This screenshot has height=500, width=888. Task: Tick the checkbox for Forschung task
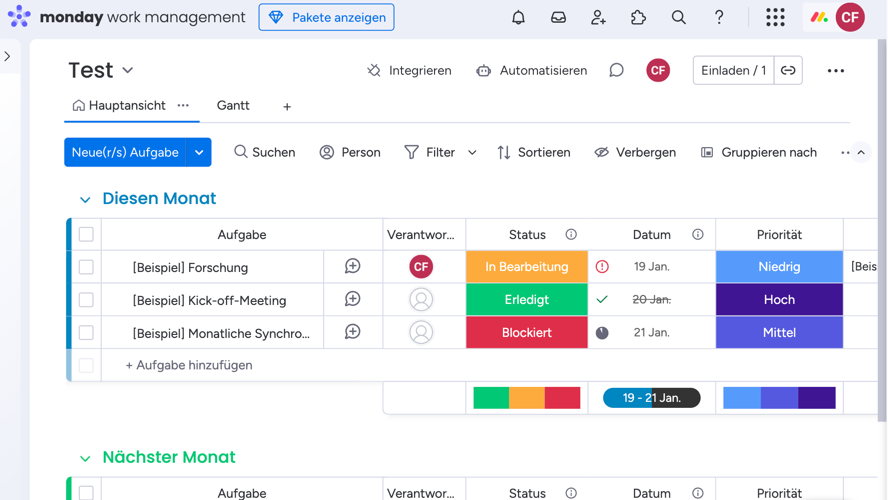point(86,267)
